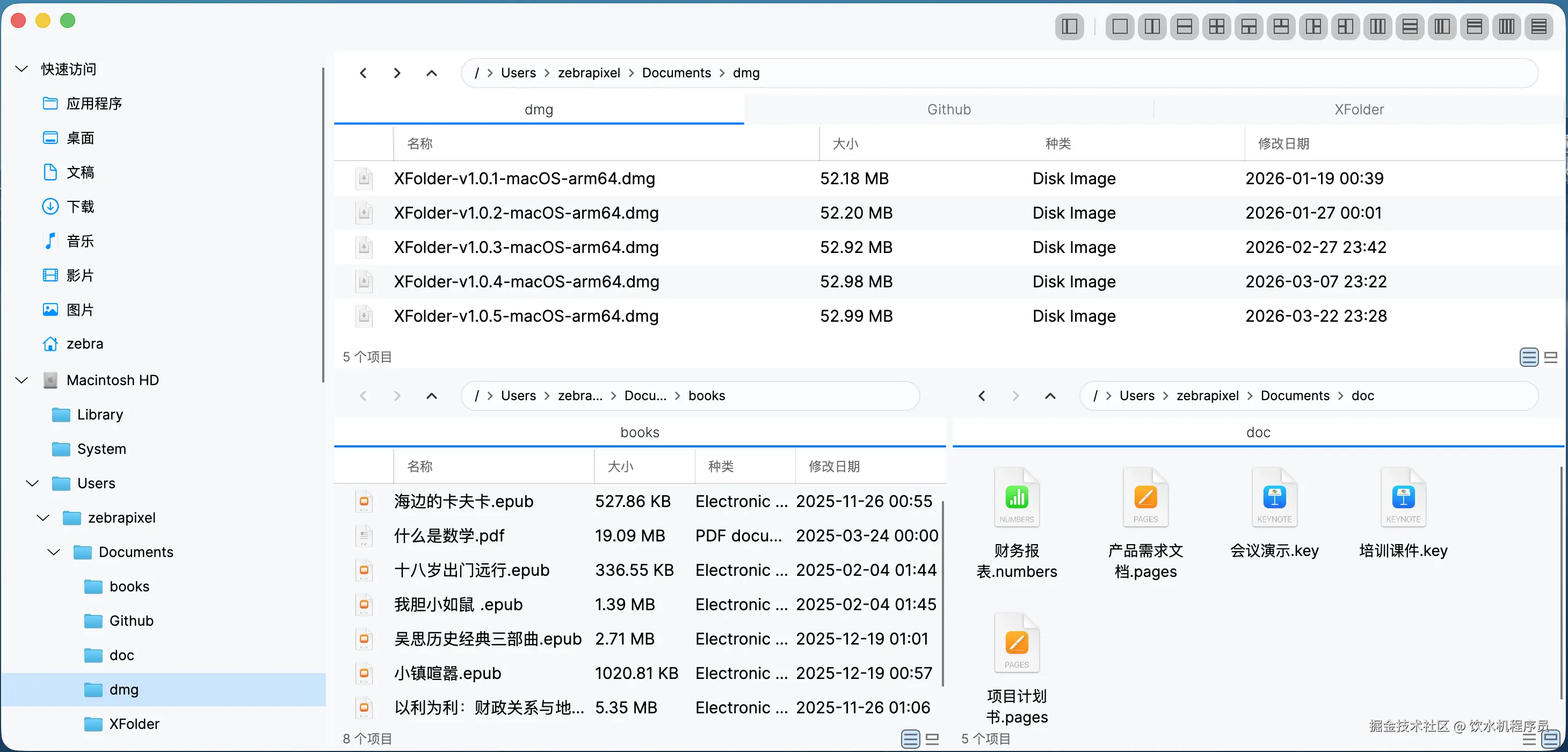This screenshot has height=752, width=1568.
Task: Select the single-pane layout icon
Action: (x=1120, y=27)
